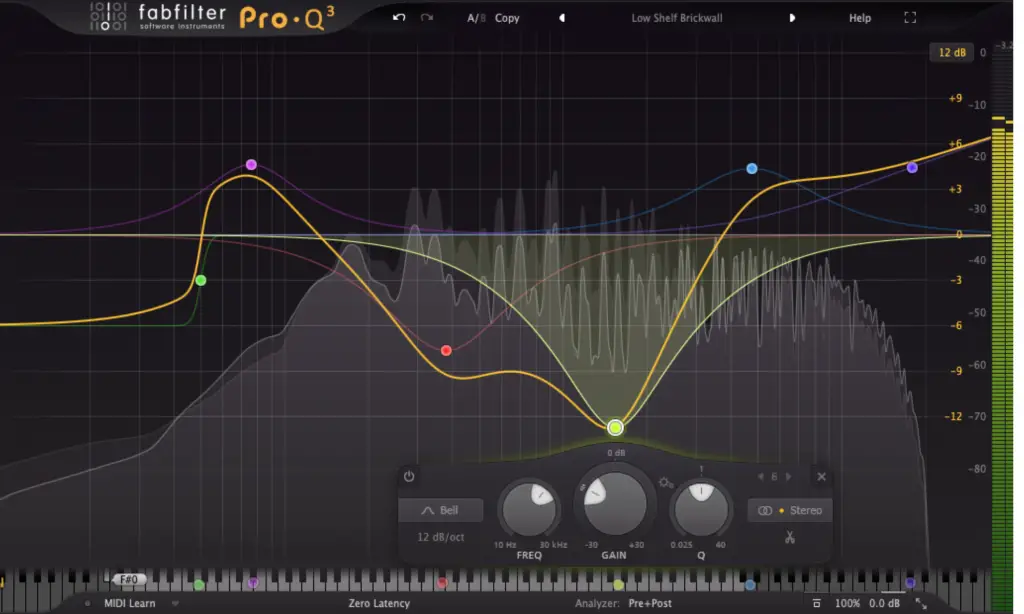The height and width of the screenshot is (614, 1024).
Task: Select the green low shelf band dot
Action: (201, 280)
